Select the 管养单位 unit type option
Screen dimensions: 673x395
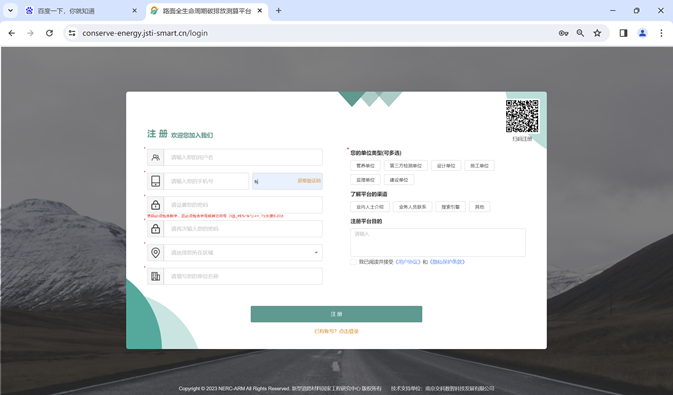coord(365,166)
